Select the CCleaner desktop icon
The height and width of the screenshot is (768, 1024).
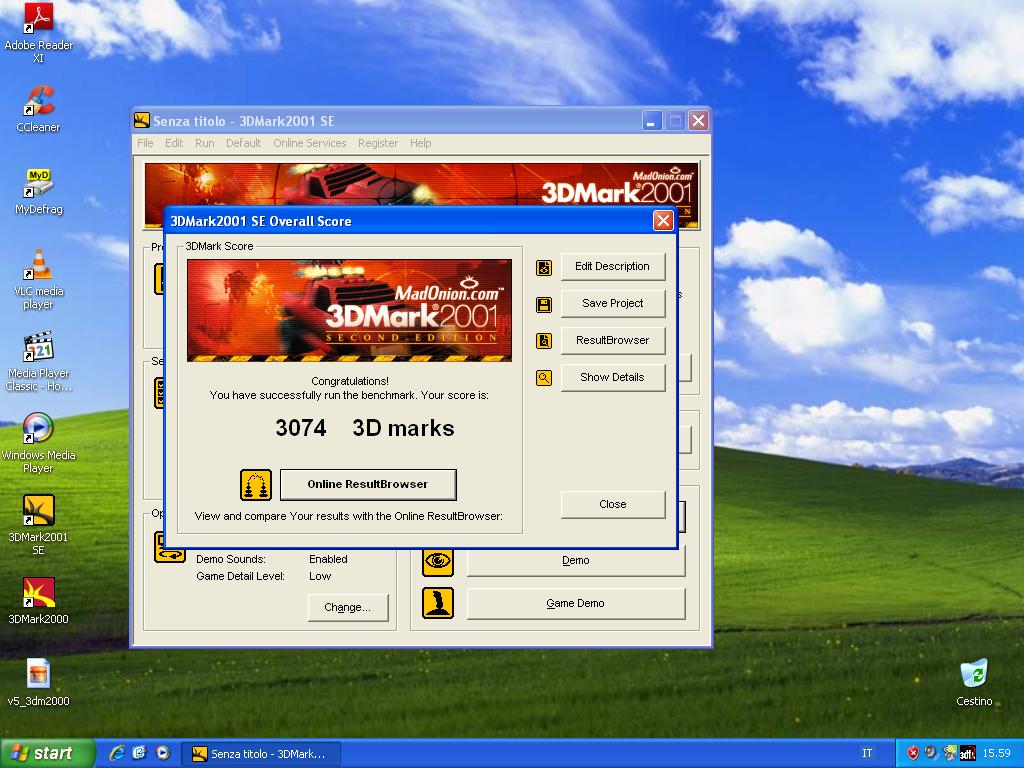pyautogui.click(x=38, y=102)
